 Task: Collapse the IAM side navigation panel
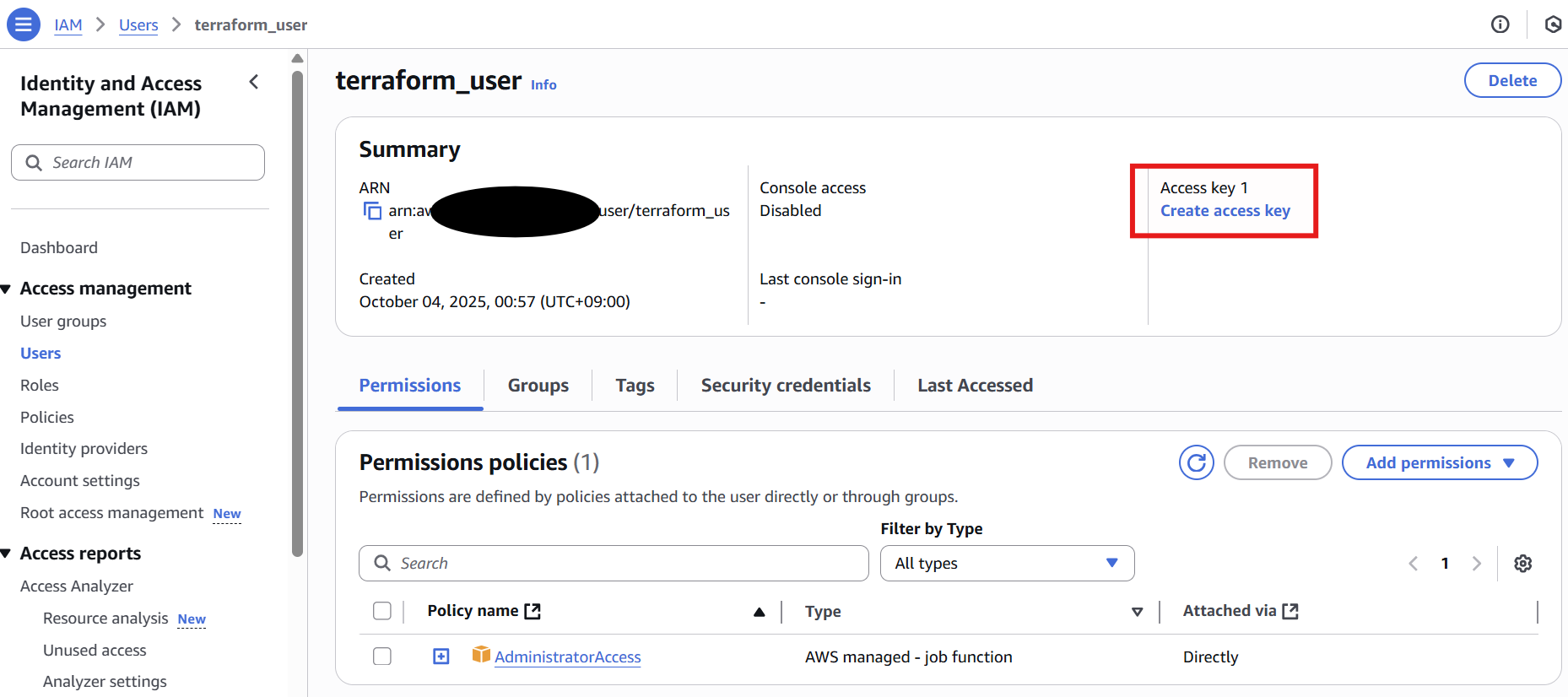[x=254, y=82]
